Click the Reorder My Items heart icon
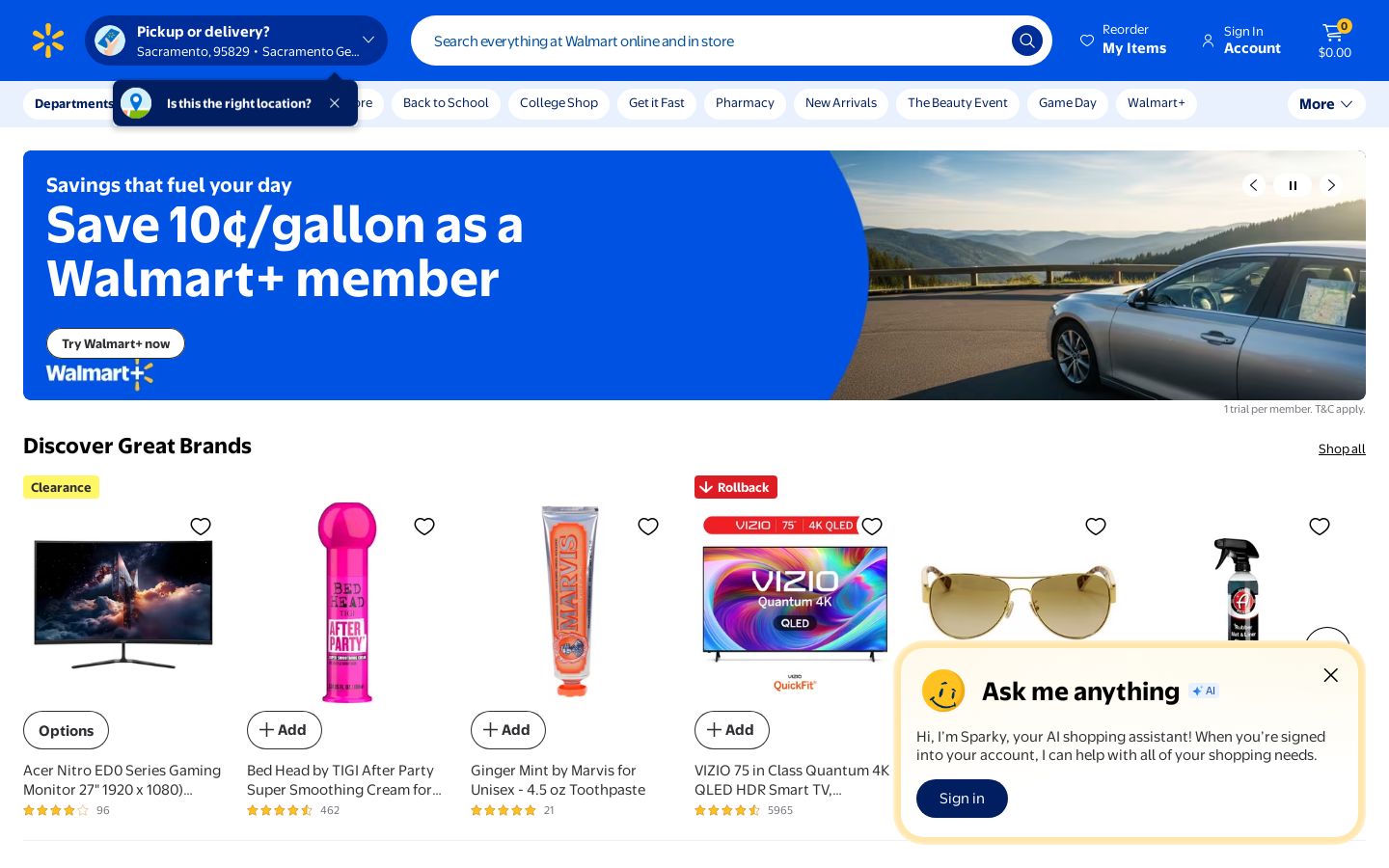This screenshot has width=1389, height=868. point(1087,41)
